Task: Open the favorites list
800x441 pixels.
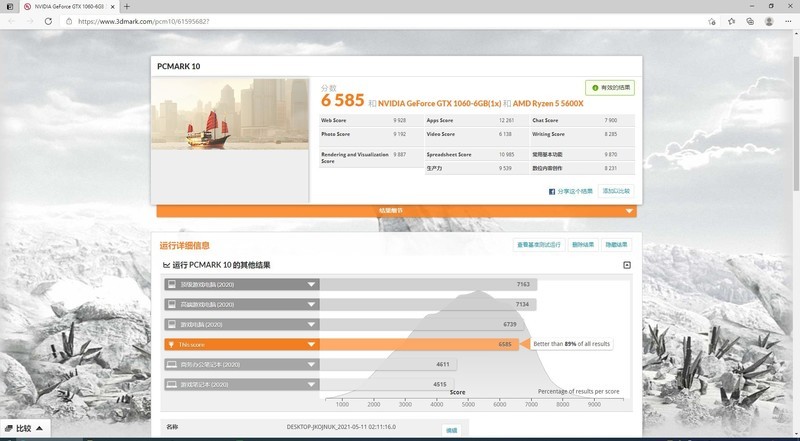Action: [732, 21]
